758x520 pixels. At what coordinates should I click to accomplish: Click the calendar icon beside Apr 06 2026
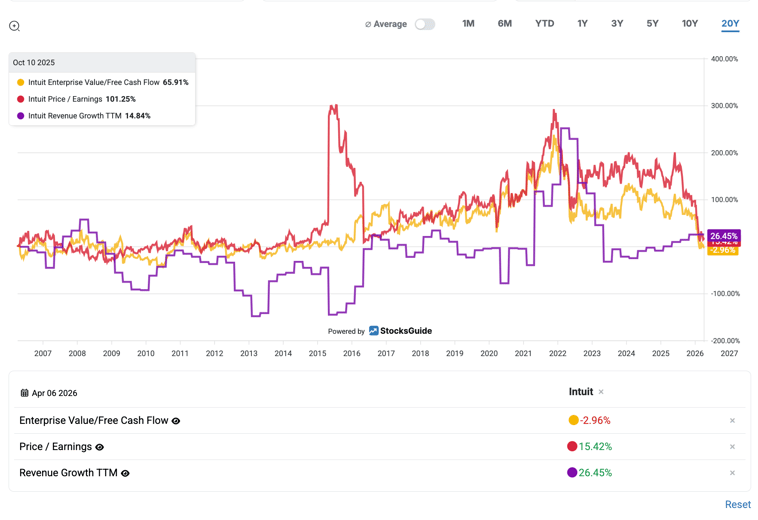pos(24,394)
